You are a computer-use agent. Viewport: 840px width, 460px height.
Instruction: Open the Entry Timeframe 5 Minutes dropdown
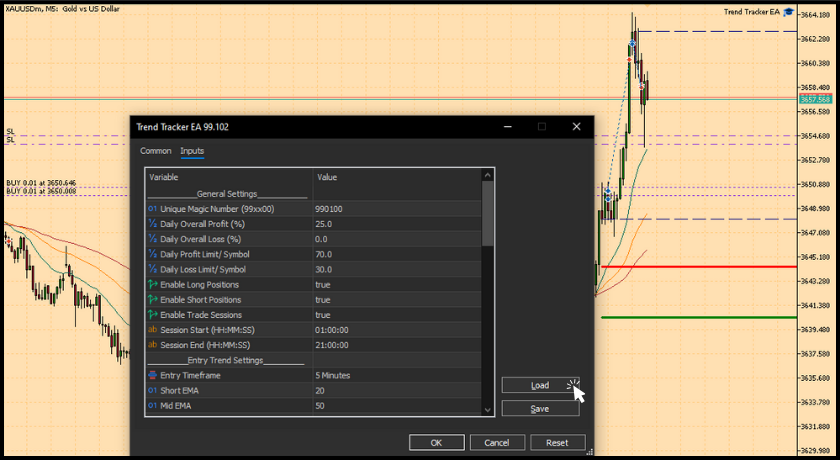click(333, 375)
